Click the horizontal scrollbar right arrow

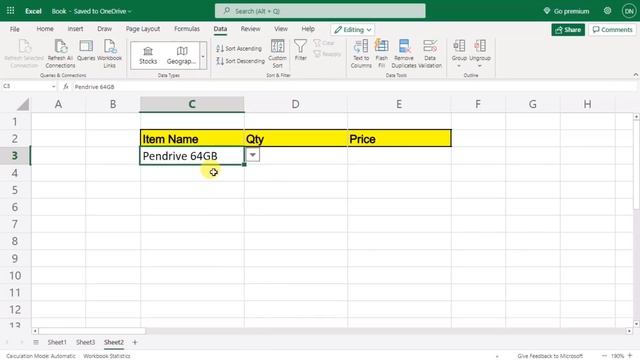pyautogui.click(x=629, y=331)
